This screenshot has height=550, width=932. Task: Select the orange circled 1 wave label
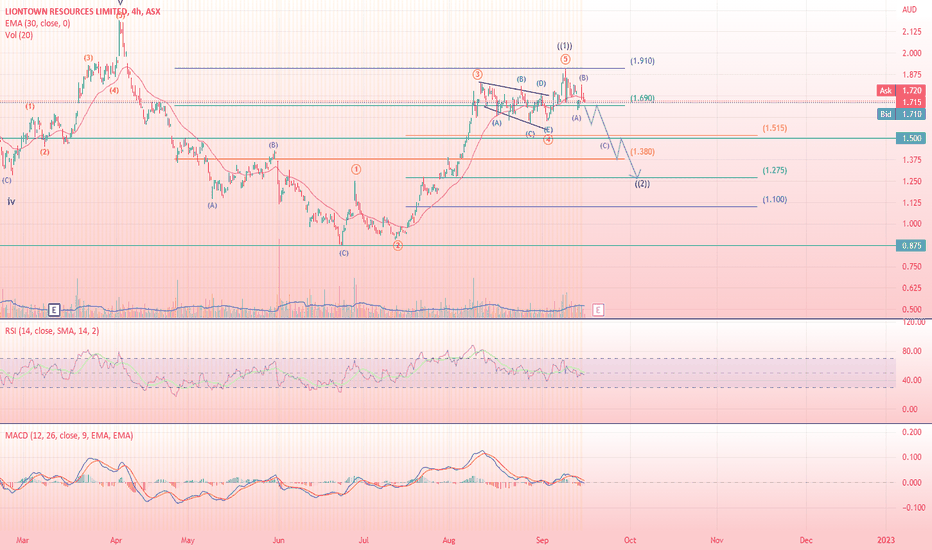click(x=355, y=169)
